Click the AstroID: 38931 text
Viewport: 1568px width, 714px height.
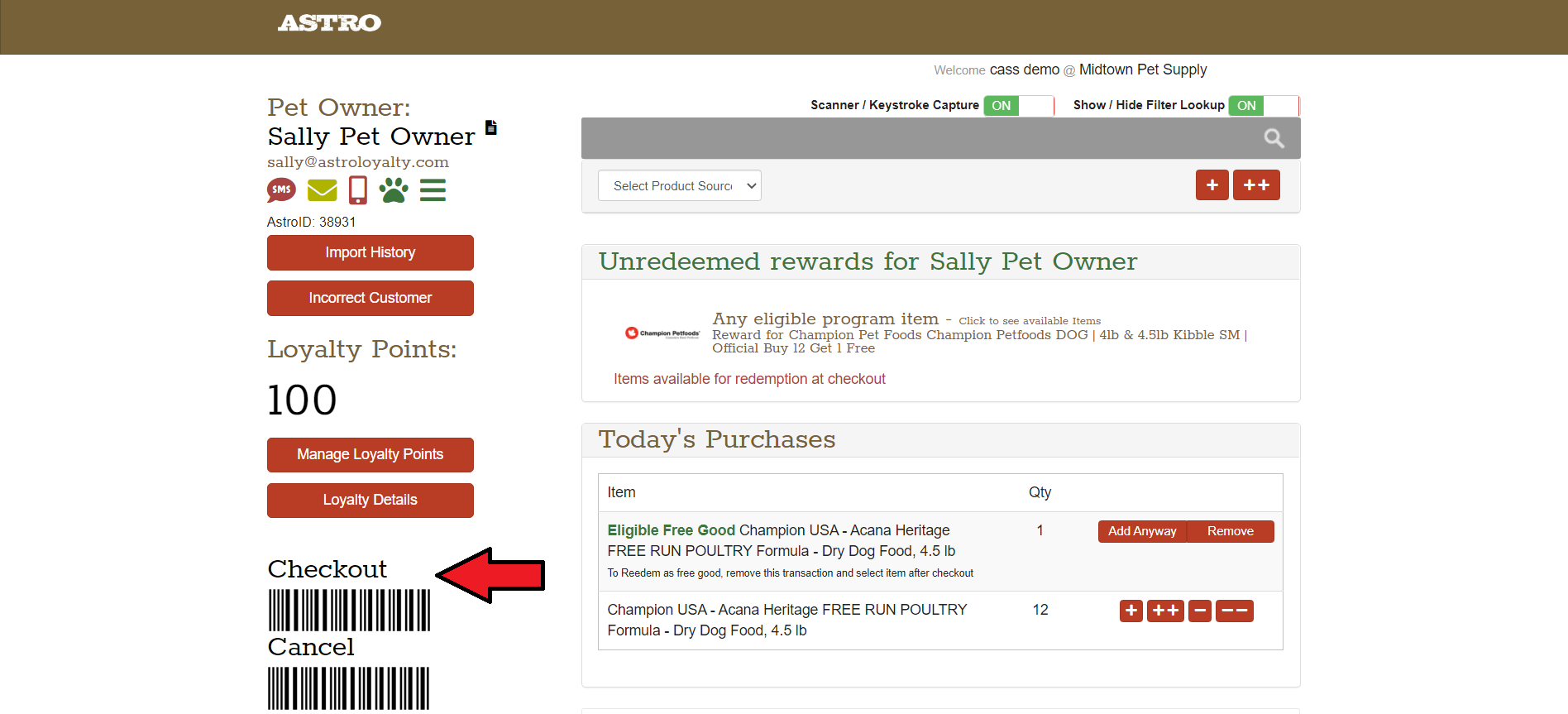[x=311, y=222]
